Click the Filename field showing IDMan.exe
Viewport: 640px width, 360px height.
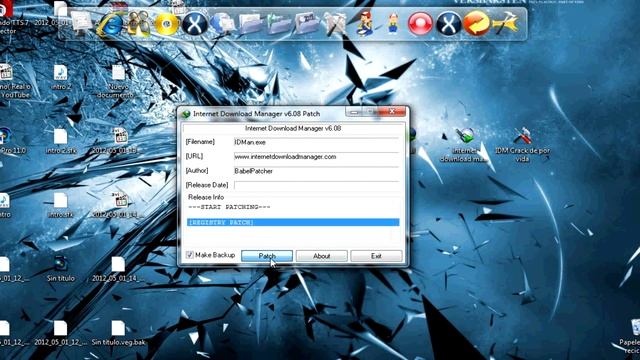(316, 142)
